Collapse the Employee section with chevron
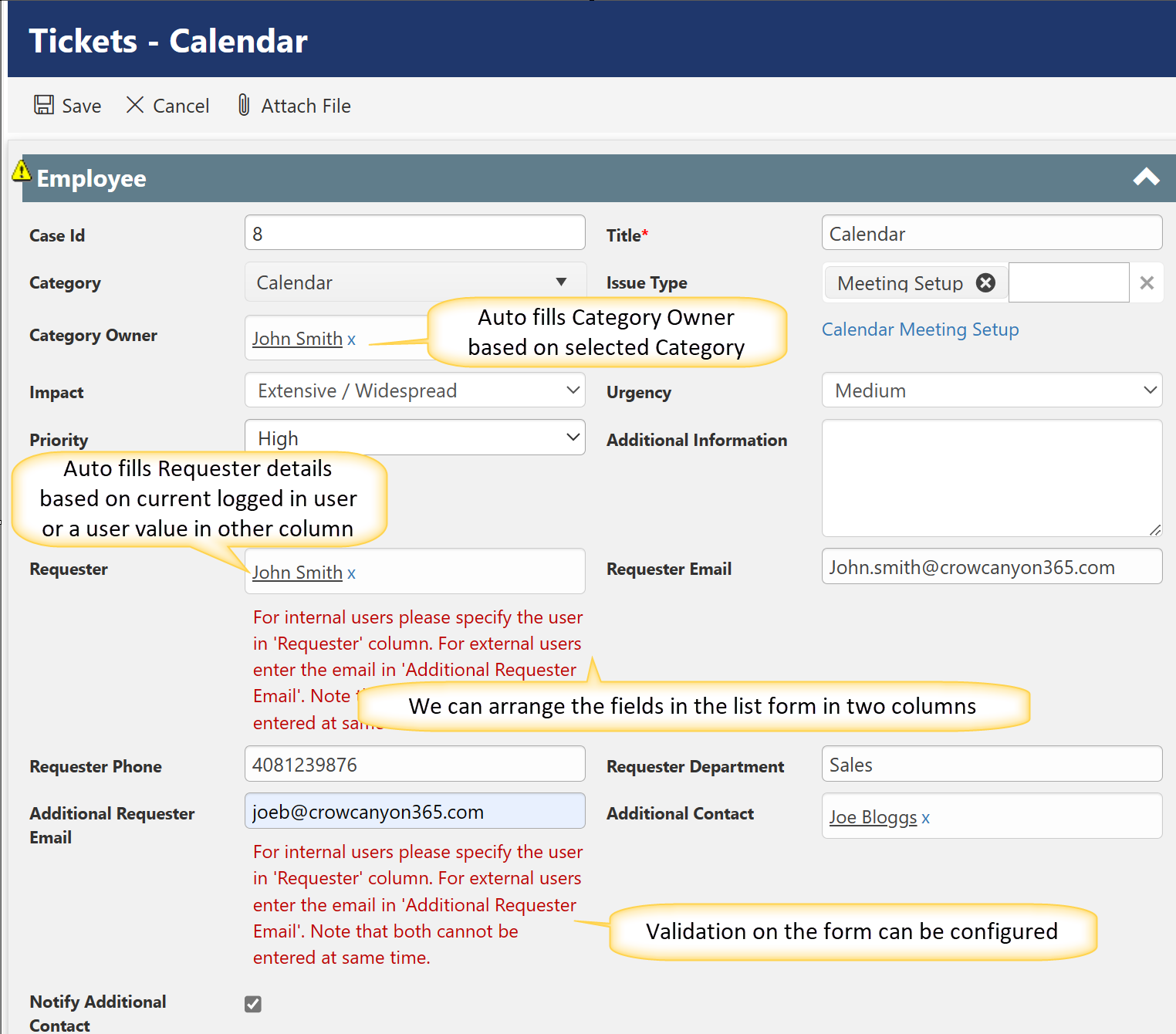This screenshot has width=1176, height=1034. [x=1146, y=177]
